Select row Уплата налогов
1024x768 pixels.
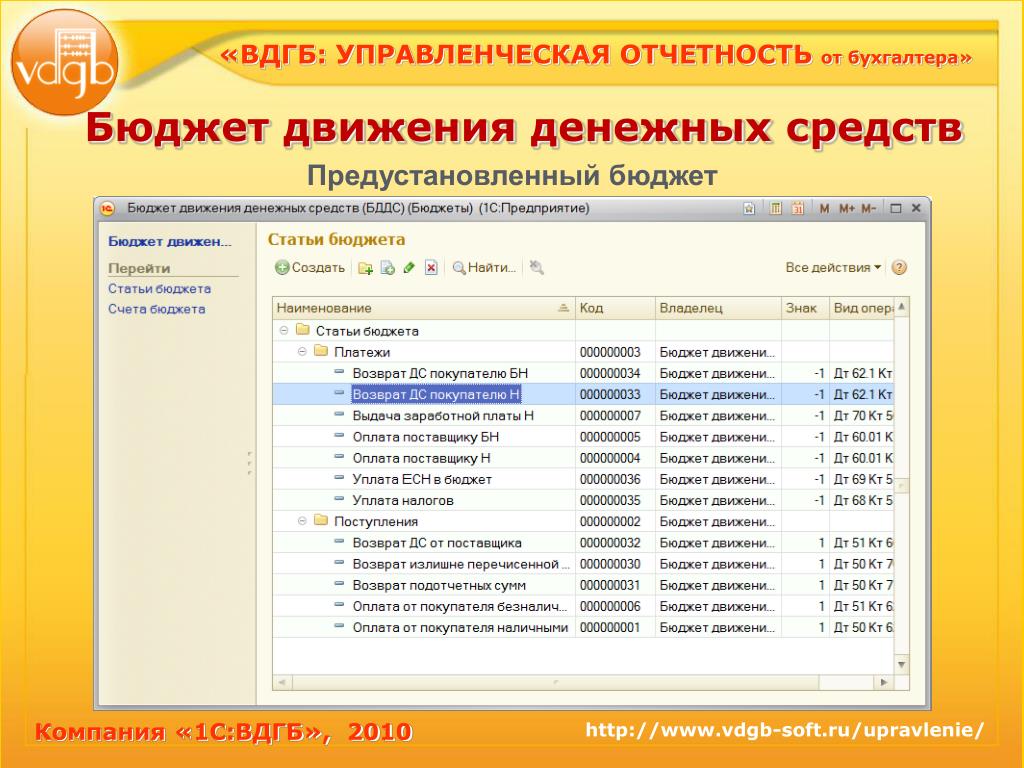tap(583, 500)
